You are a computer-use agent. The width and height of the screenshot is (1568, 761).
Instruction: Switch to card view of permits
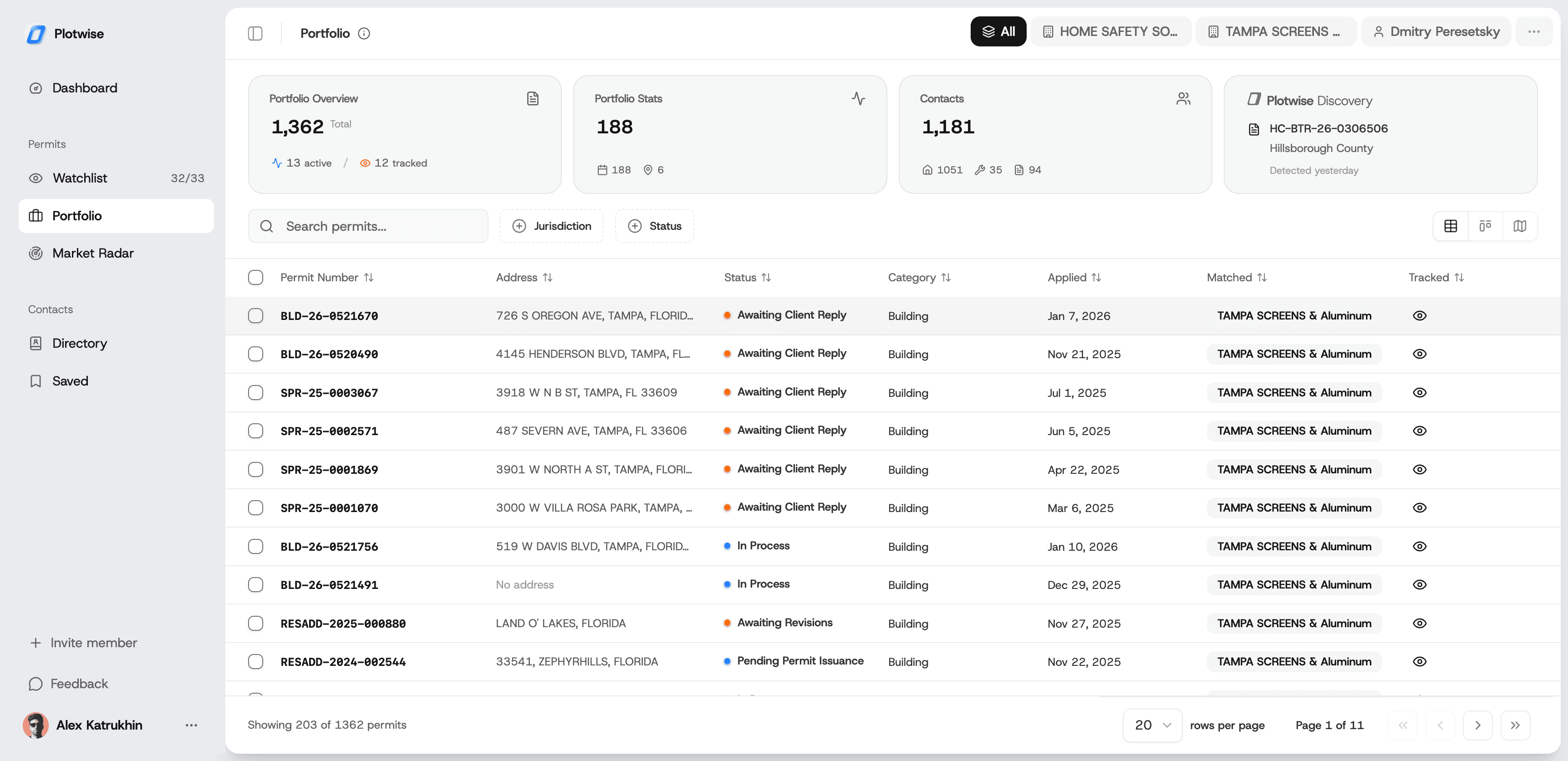click(1485, 226)
